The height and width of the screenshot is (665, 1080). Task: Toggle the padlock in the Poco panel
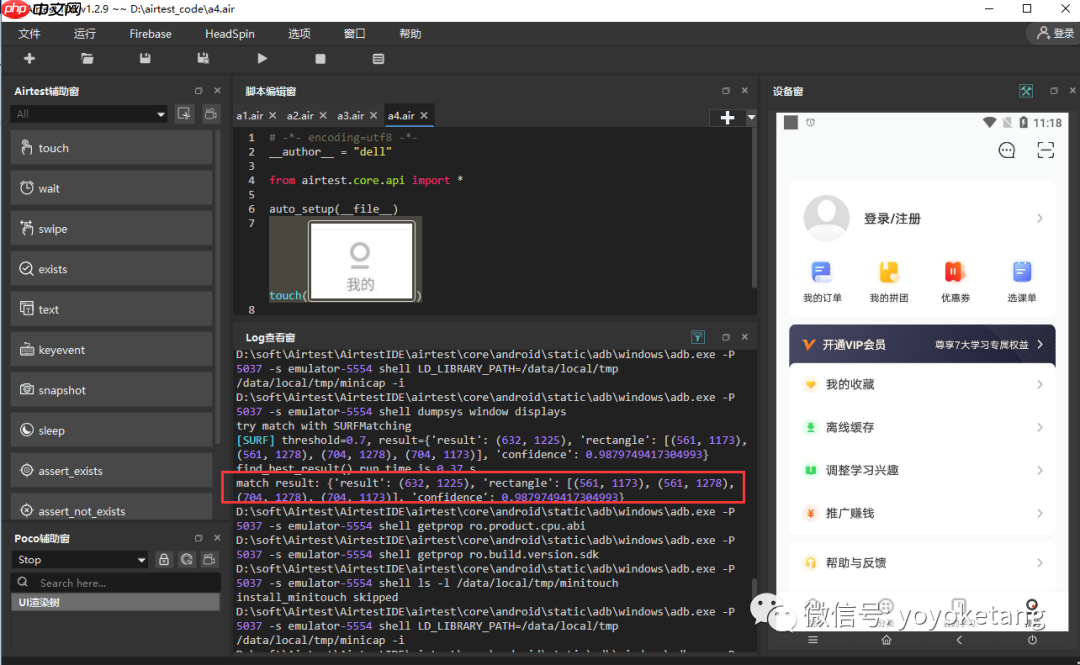click(163, 559)
